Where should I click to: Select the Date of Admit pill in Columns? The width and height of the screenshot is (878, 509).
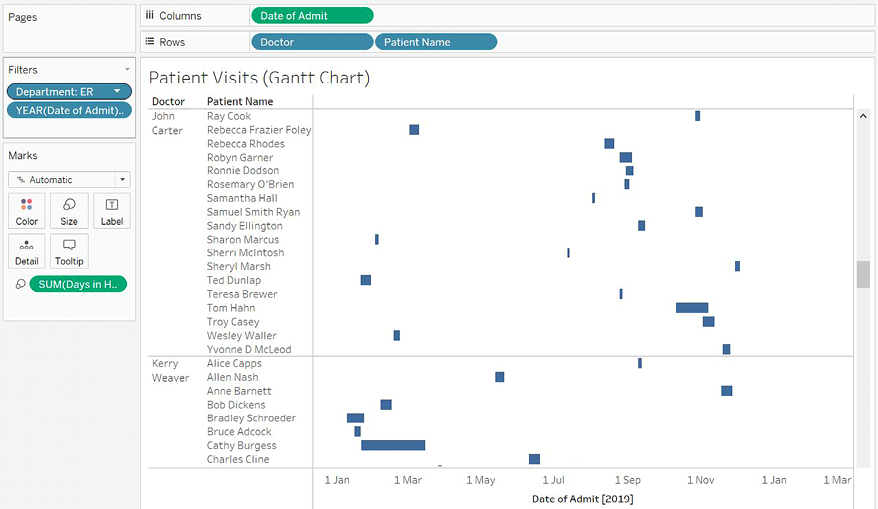click(311, 16)
